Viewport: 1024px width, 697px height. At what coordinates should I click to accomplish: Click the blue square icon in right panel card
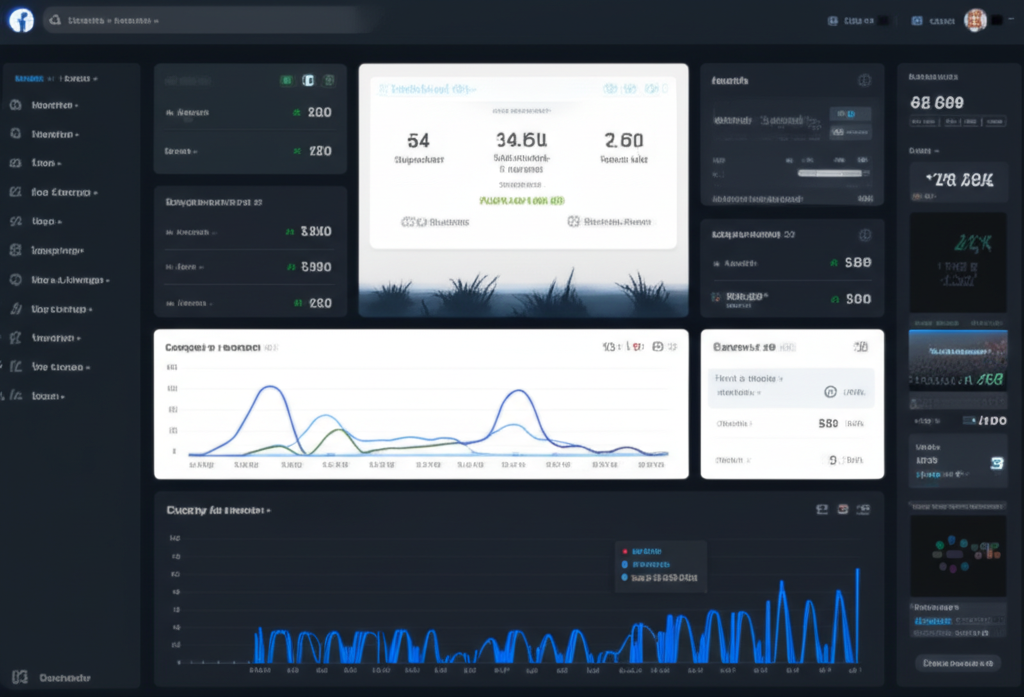pyautogui.click(x=996, y=463)
